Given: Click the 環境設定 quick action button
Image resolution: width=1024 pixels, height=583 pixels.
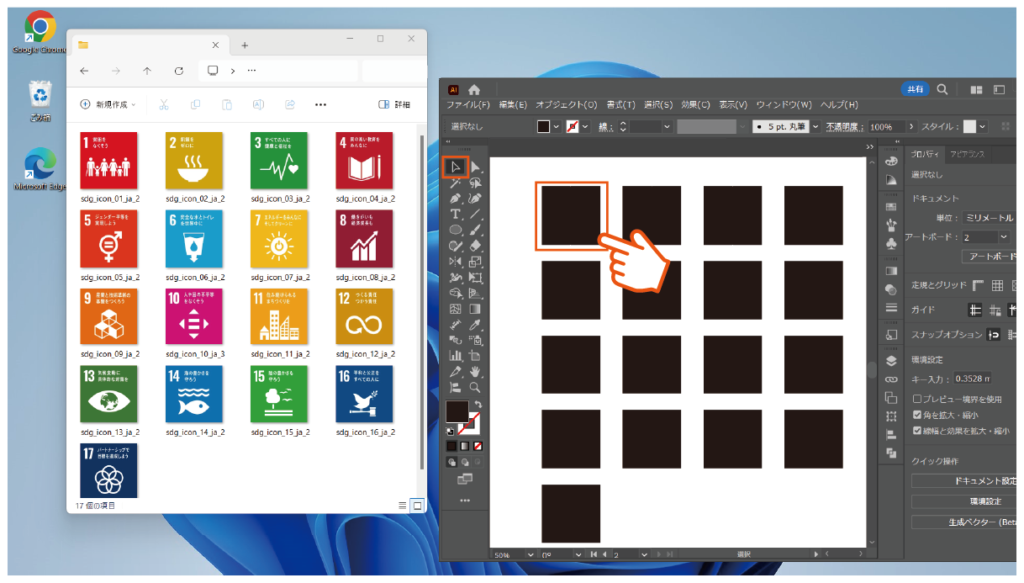Looking at the screenshot, I should click(x=964, y=501).
